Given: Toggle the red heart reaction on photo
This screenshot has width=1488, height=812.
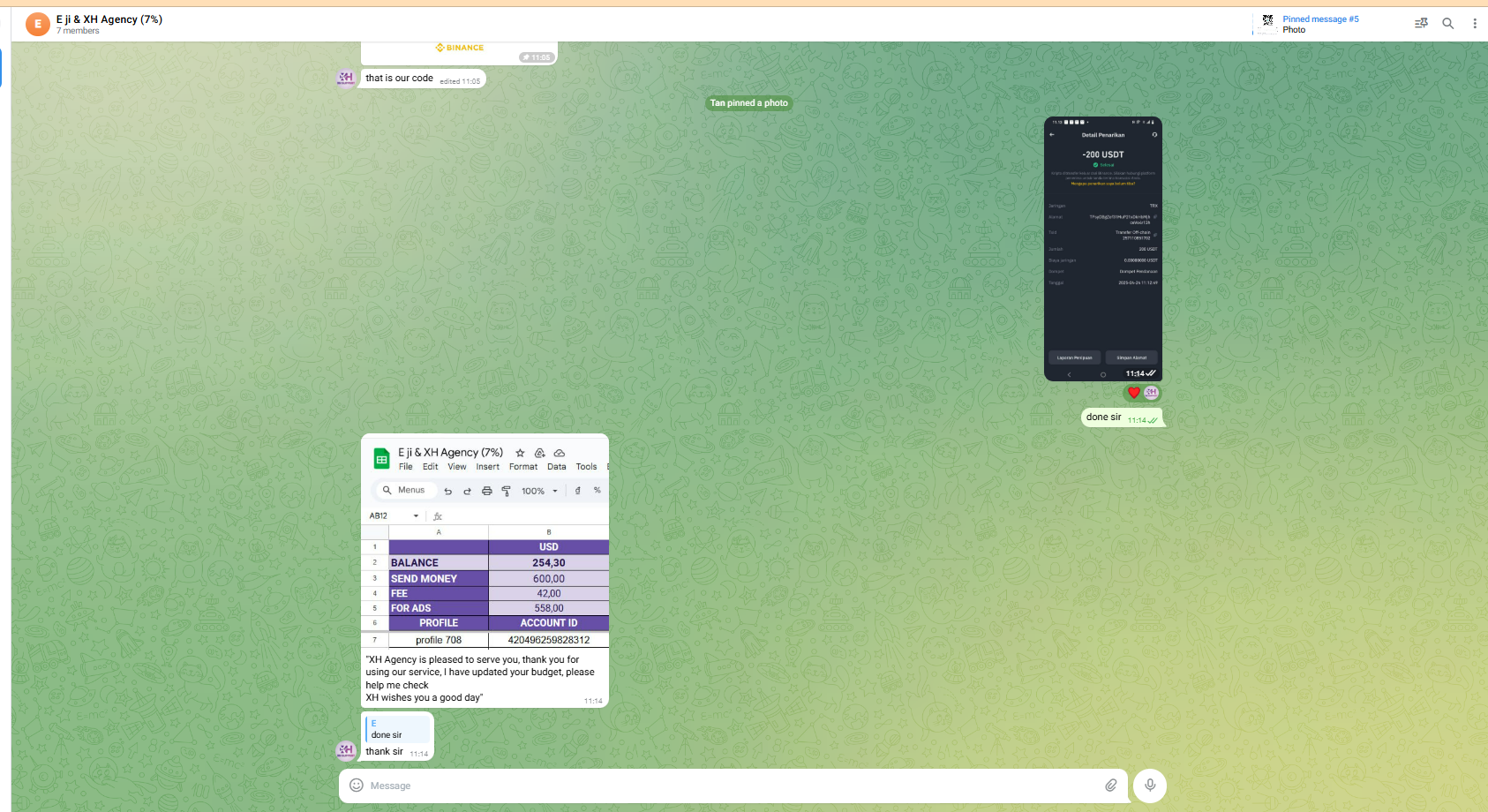Looking at the screenshot, I should coord(1134,393).
